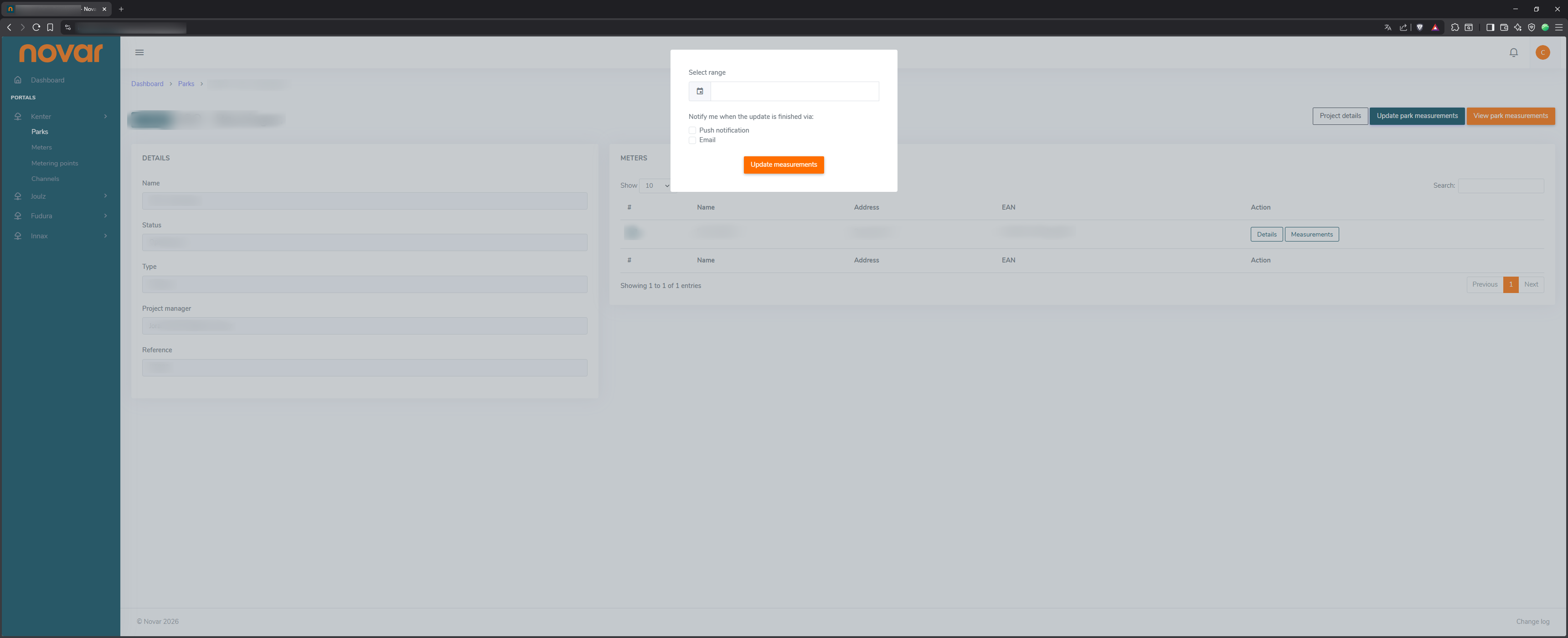Toggle the hamburger sidebar menu icon

coord(139,52)
